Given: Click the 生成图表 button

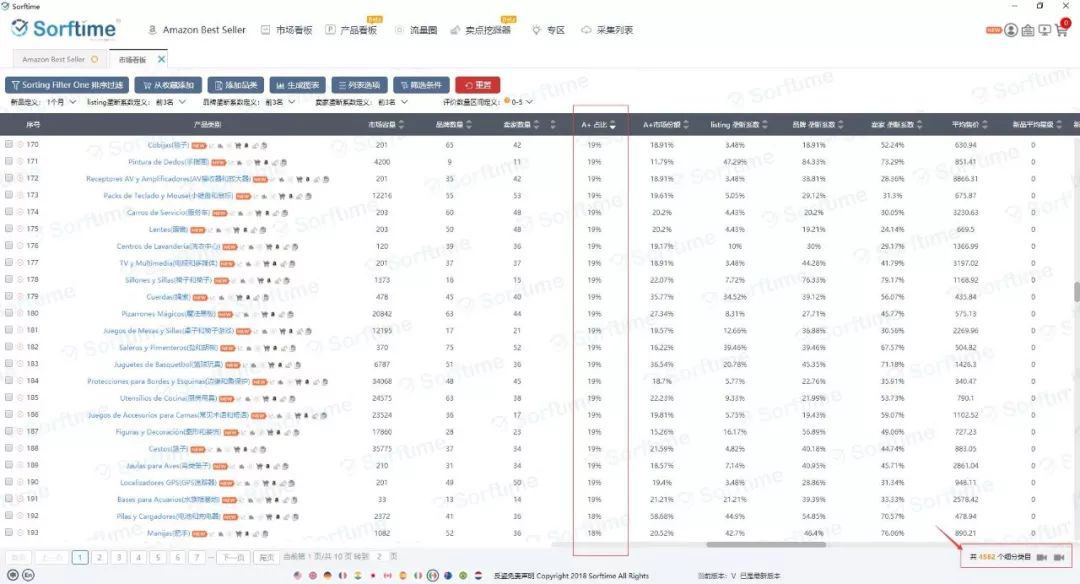Looking at the screenshot, I should [296, 85].
